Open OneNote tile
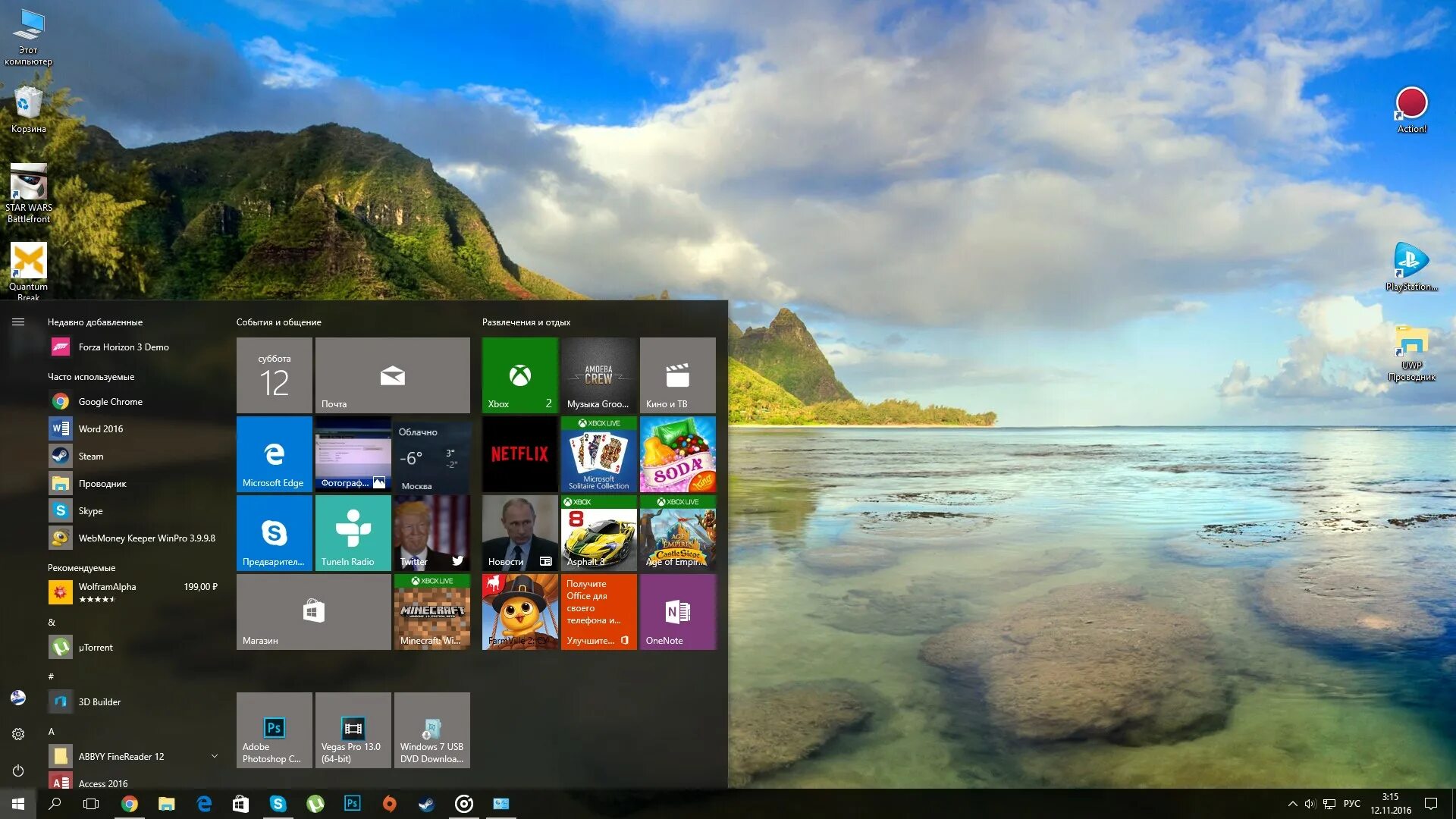 [676, 611]
